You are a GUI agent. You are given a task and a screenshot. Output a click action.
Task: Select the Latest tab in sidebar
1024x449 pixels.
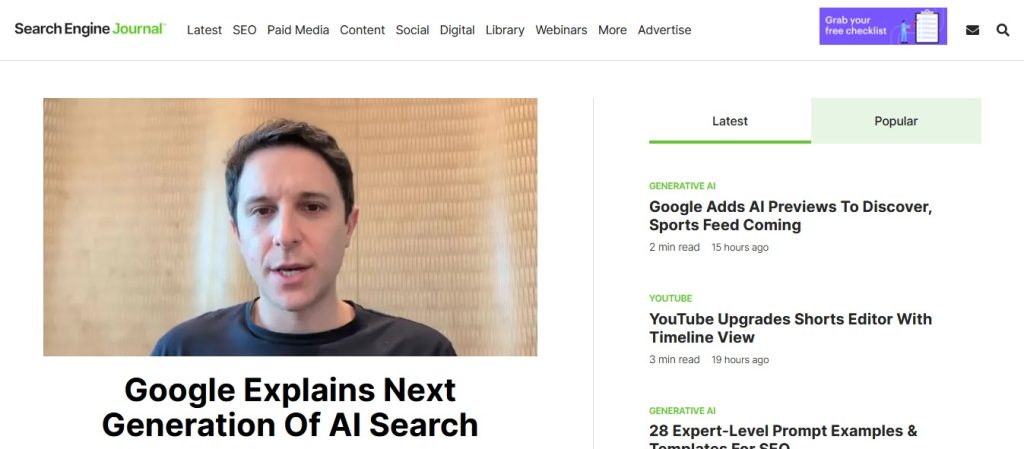(x=729, y=121)
